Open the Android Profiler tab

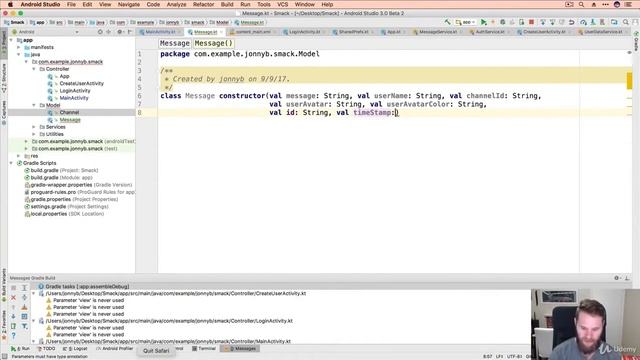point(115,349)
